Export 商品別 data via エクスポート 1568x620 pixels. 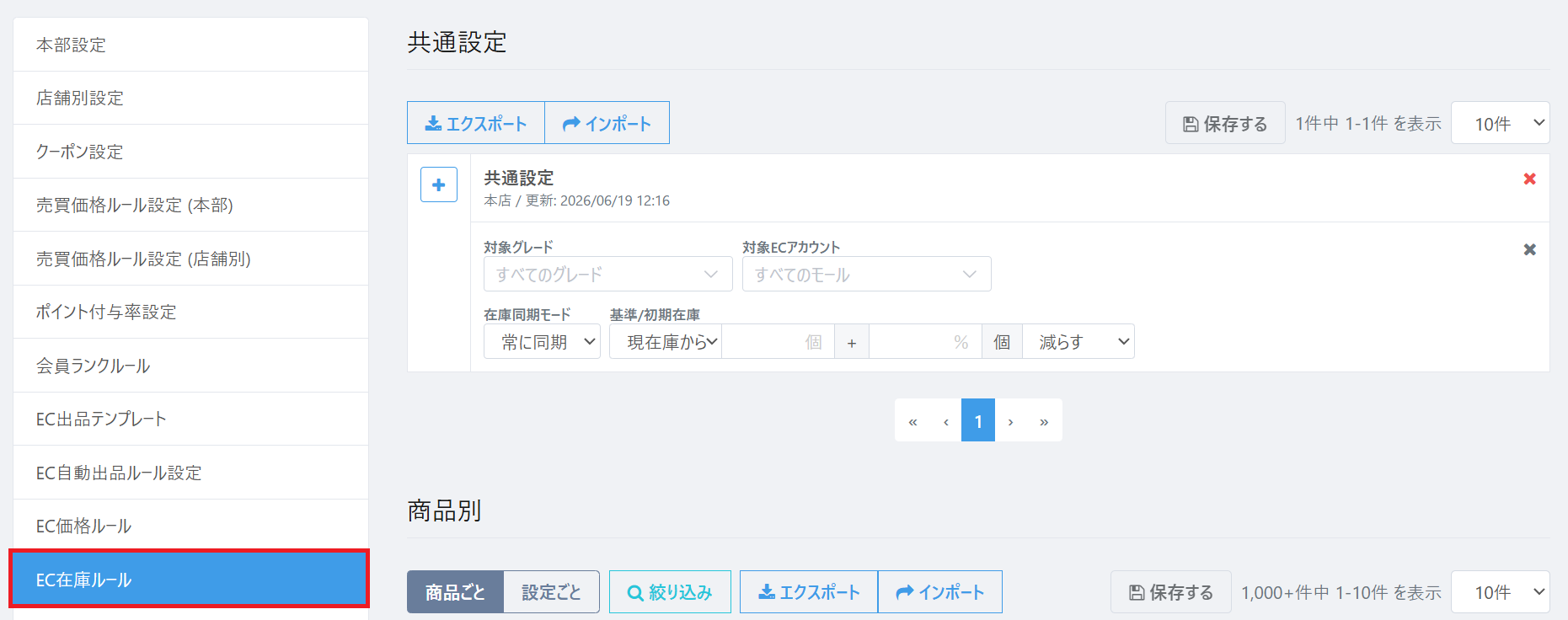click(809, 592)
